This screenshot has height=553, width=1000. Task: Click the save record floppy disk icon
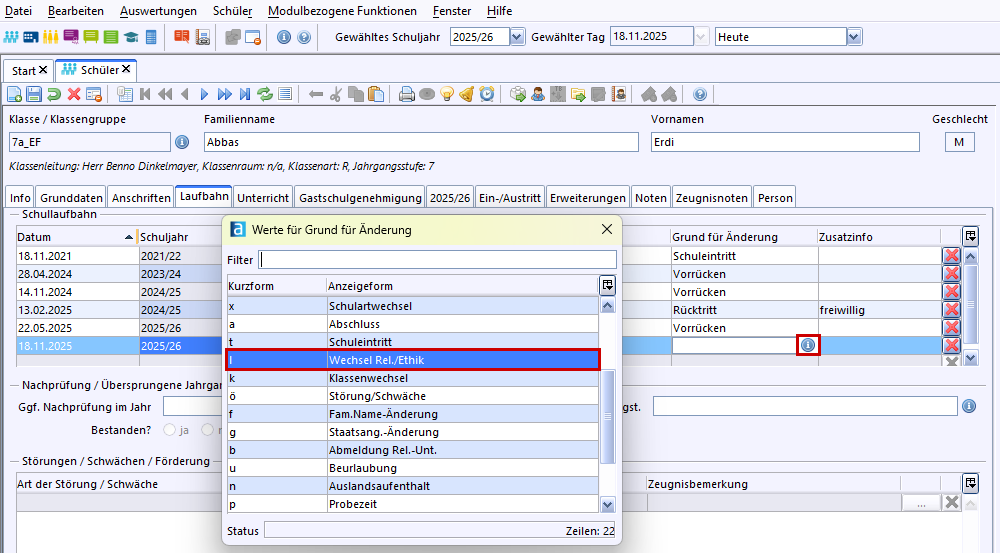[34, 94]
